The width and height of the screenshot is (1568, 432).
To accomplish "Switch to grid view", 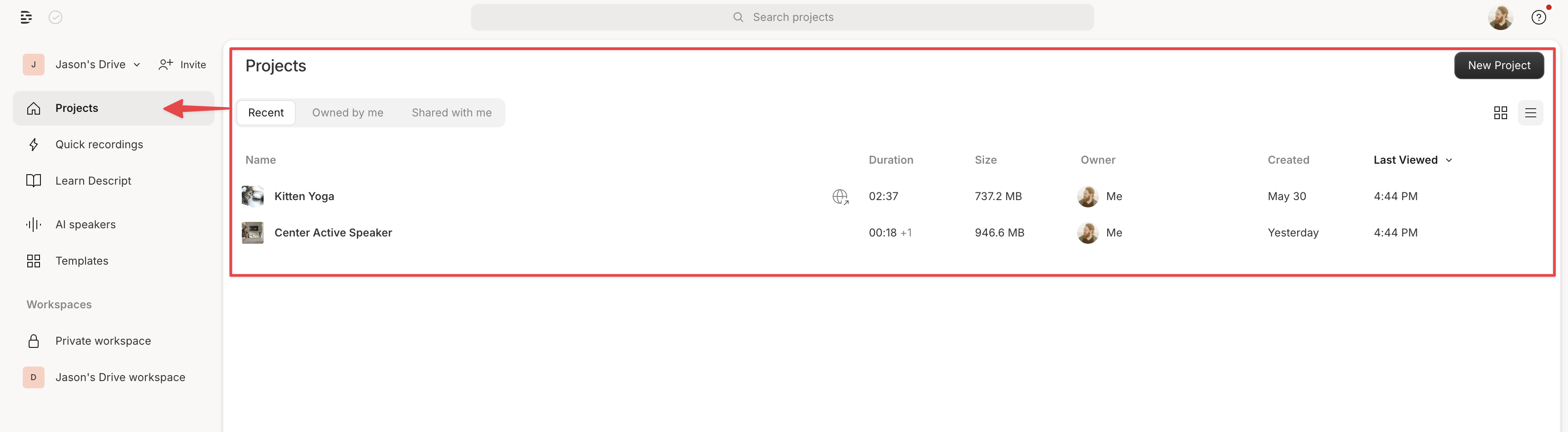I will 1500,113.
